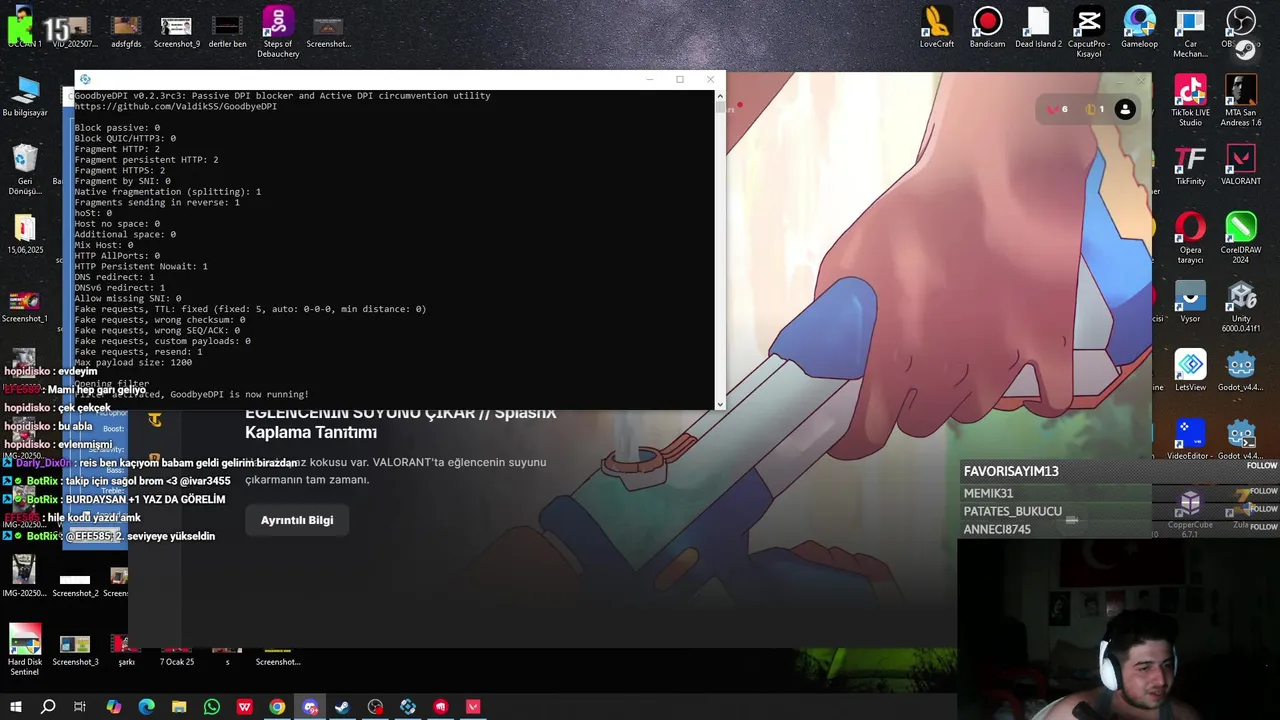
Task: Open the CapcutPro - Kısayol shortcut
Action: pyautogui.click(x=1088, y=32)
